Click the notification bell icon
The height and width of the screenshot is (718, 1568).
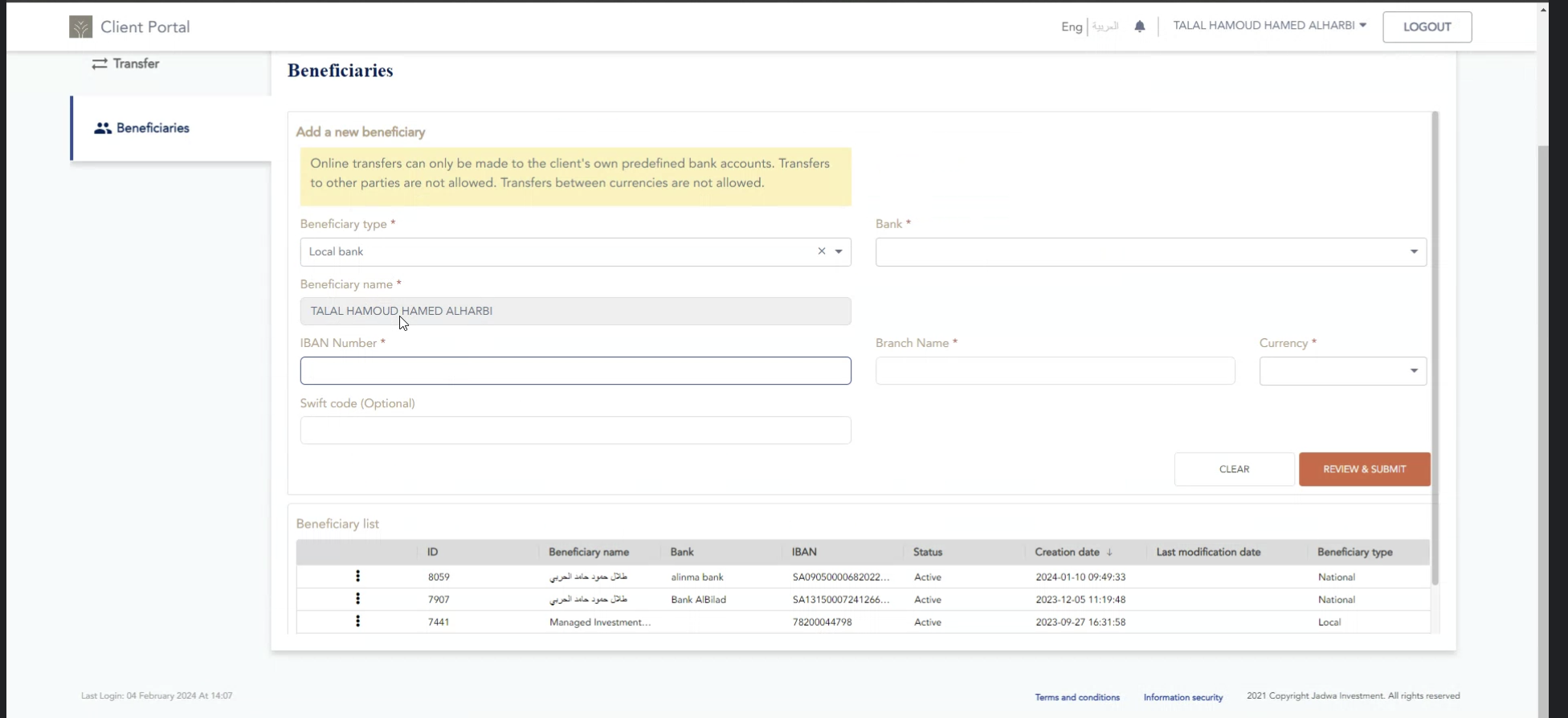tap(1139, 27)
